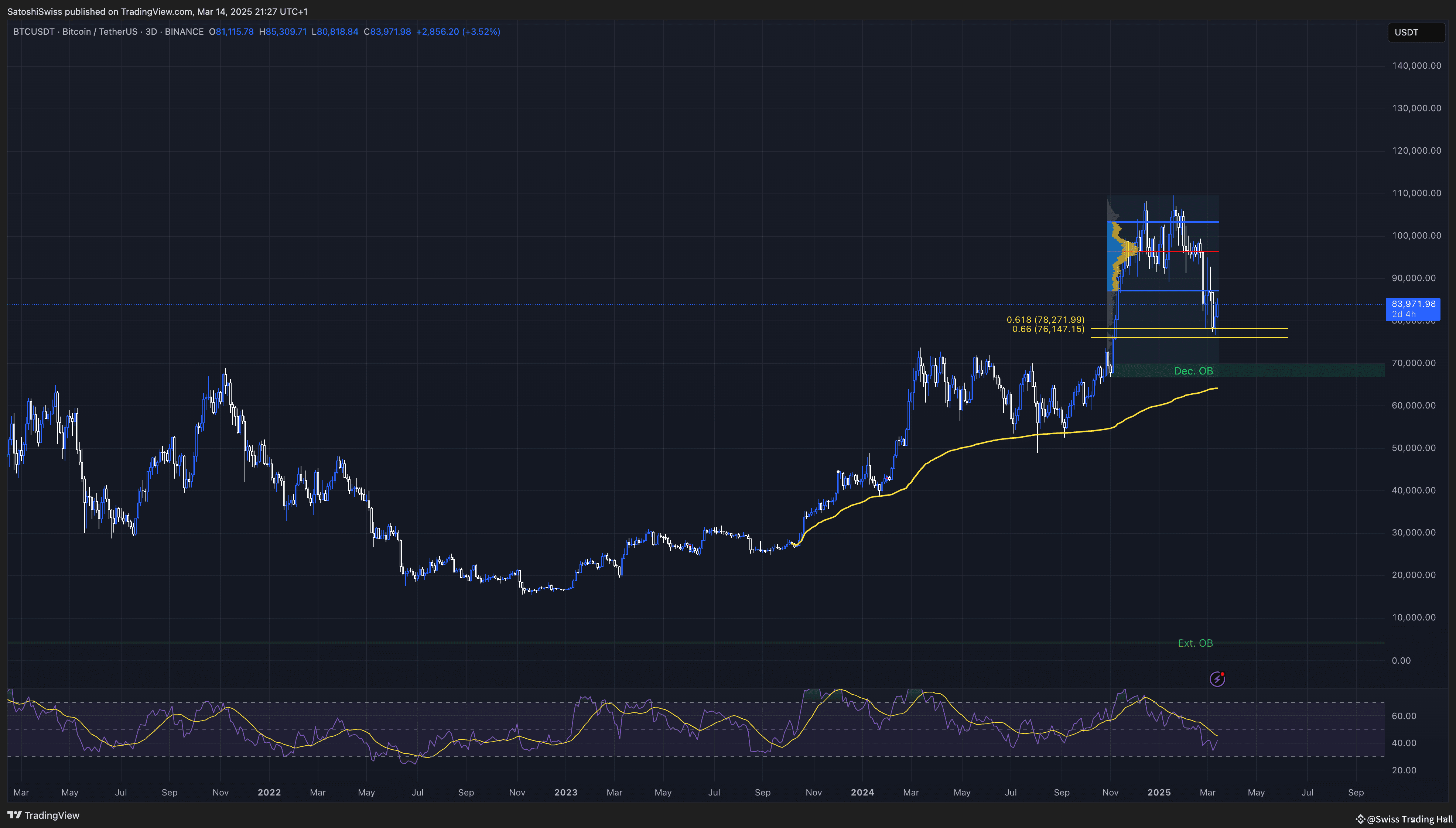Click the high value 85,309.71
Screen dimensions: 1456x828
click(286, 32)
